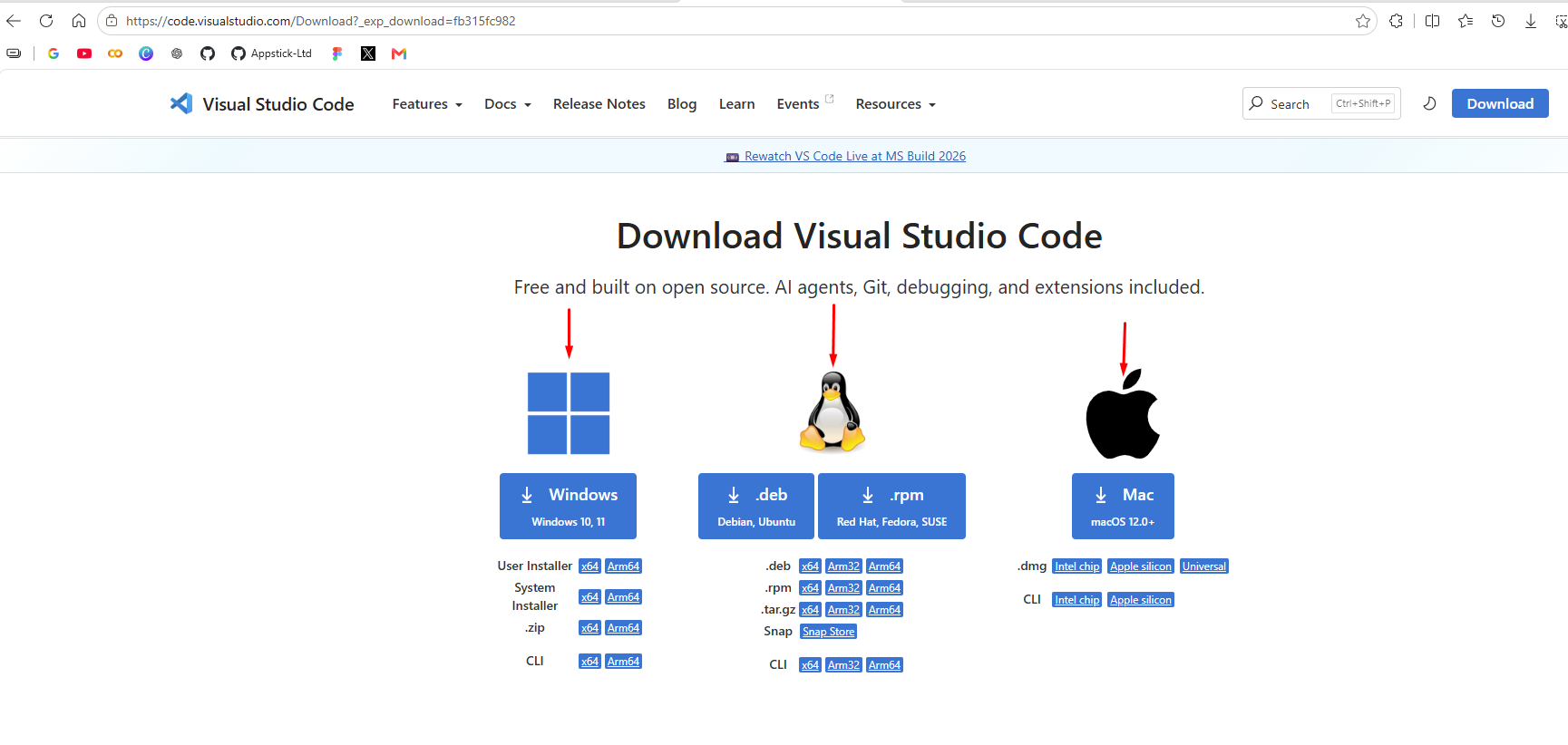Open Figma bookmark icon
This screenshot has width=1568, height=745.
tap(337, 53)
